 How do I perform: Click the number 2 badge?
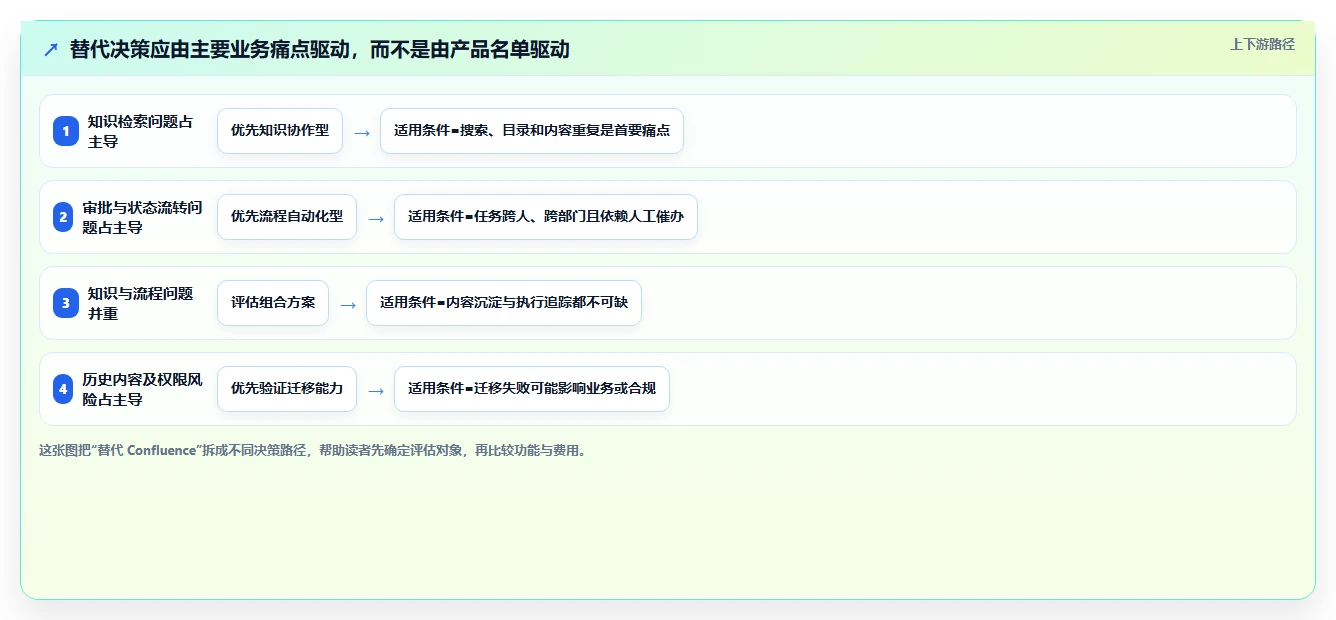[x=63, y=217]
